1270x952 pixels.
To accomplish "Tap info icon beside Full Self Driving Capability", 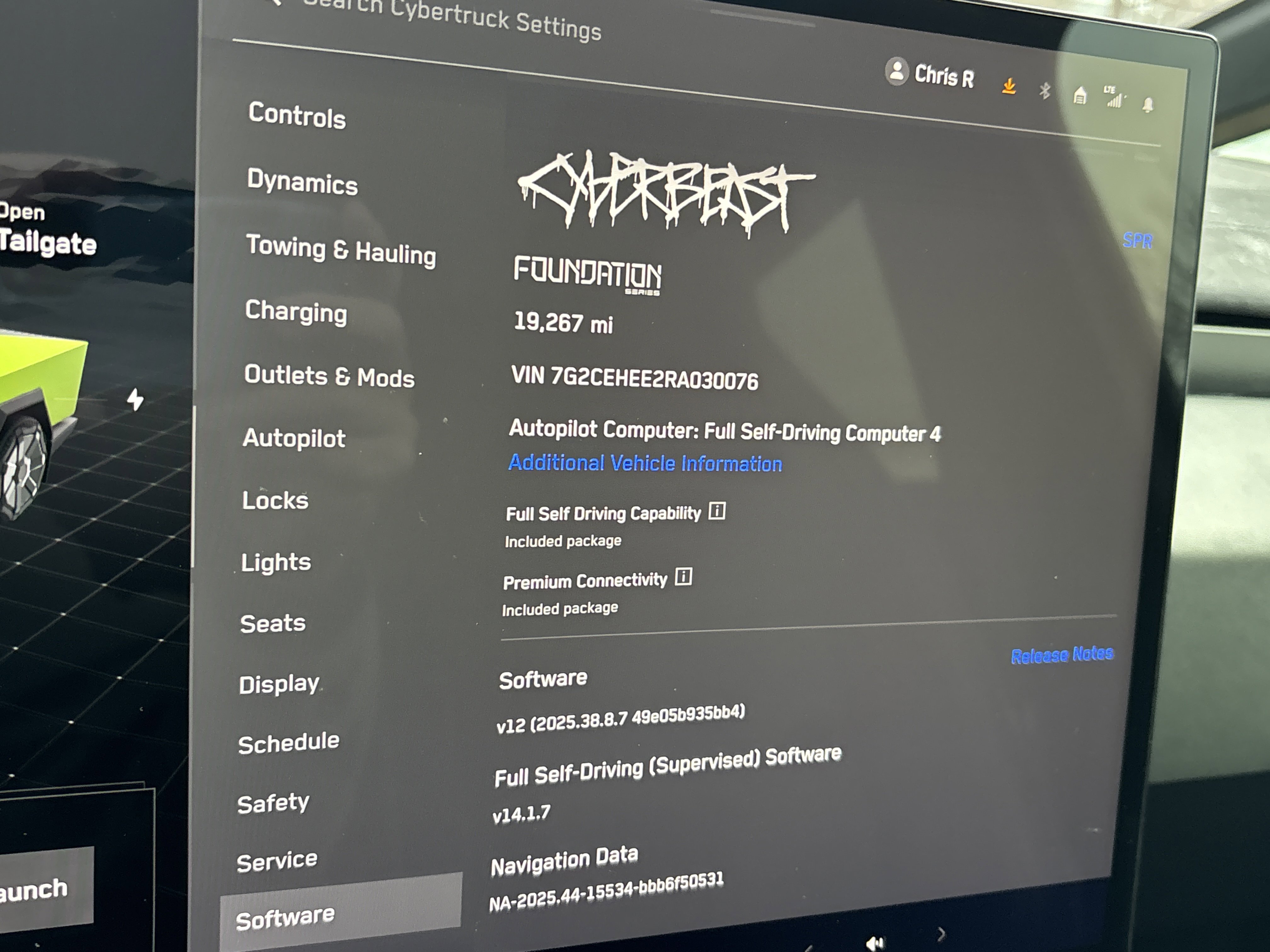I will click(x=717, y=511).
